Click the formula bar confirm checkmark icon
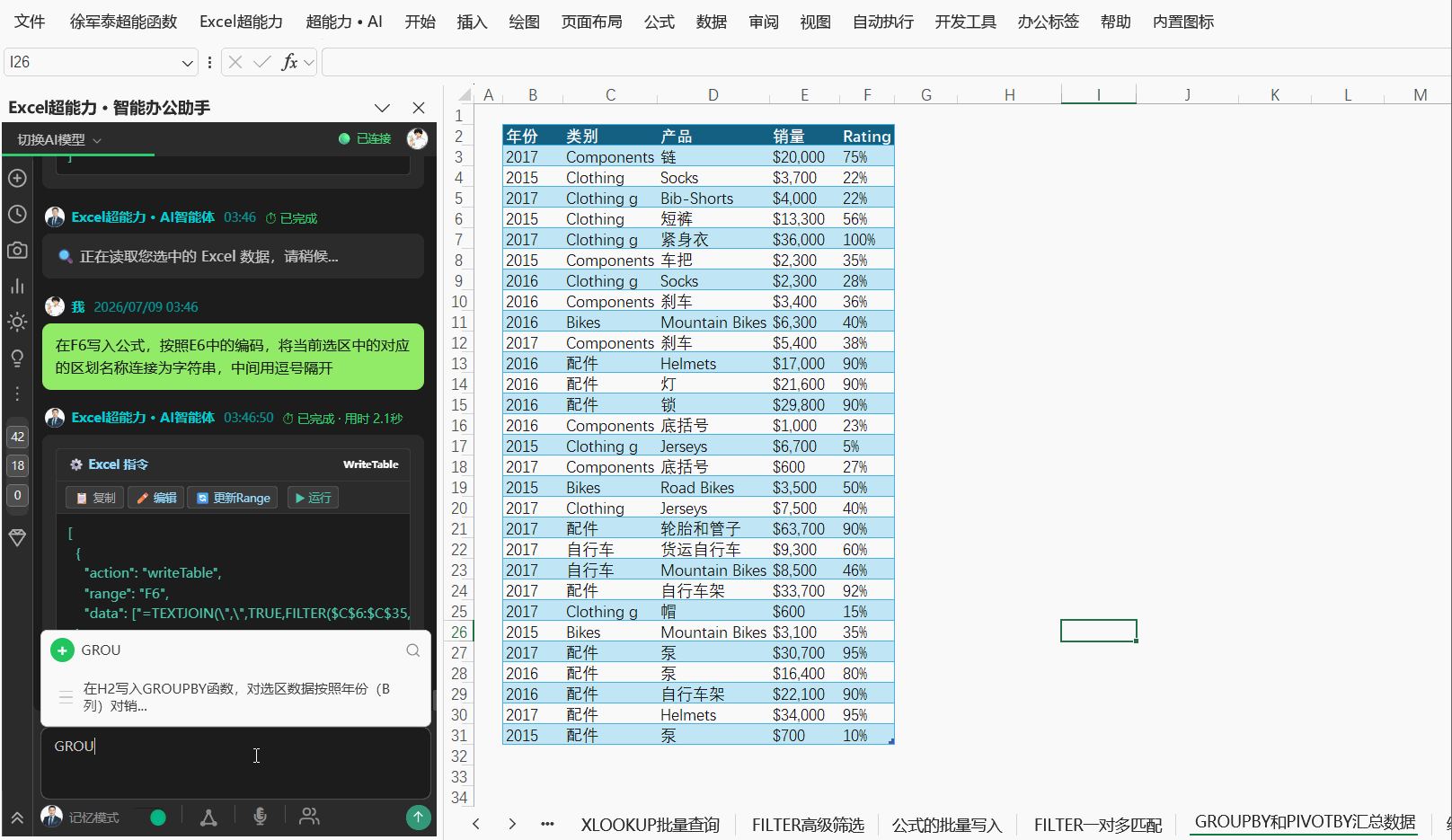Image resolution: width=1452 pixels, height=840 pixels. 262,62
